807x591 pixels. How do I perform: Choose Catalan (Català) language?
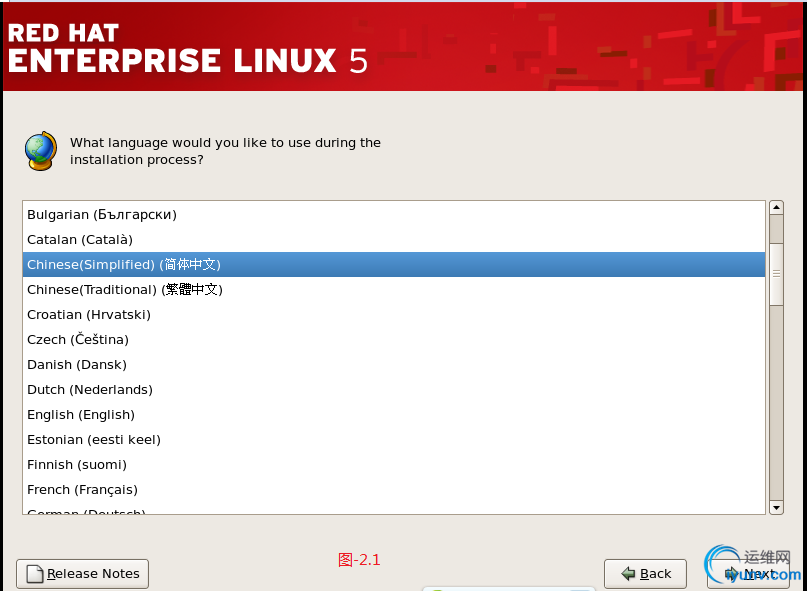pos(80,239)
